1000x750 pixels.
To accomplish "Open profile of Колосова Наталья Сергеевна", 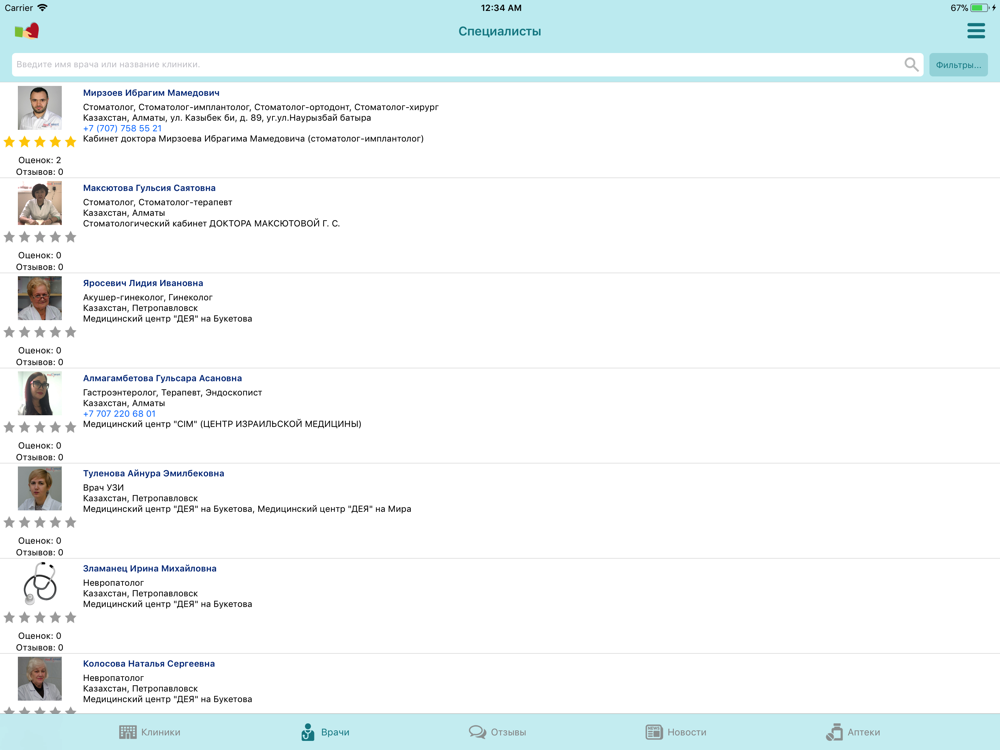I will (149, 663).
